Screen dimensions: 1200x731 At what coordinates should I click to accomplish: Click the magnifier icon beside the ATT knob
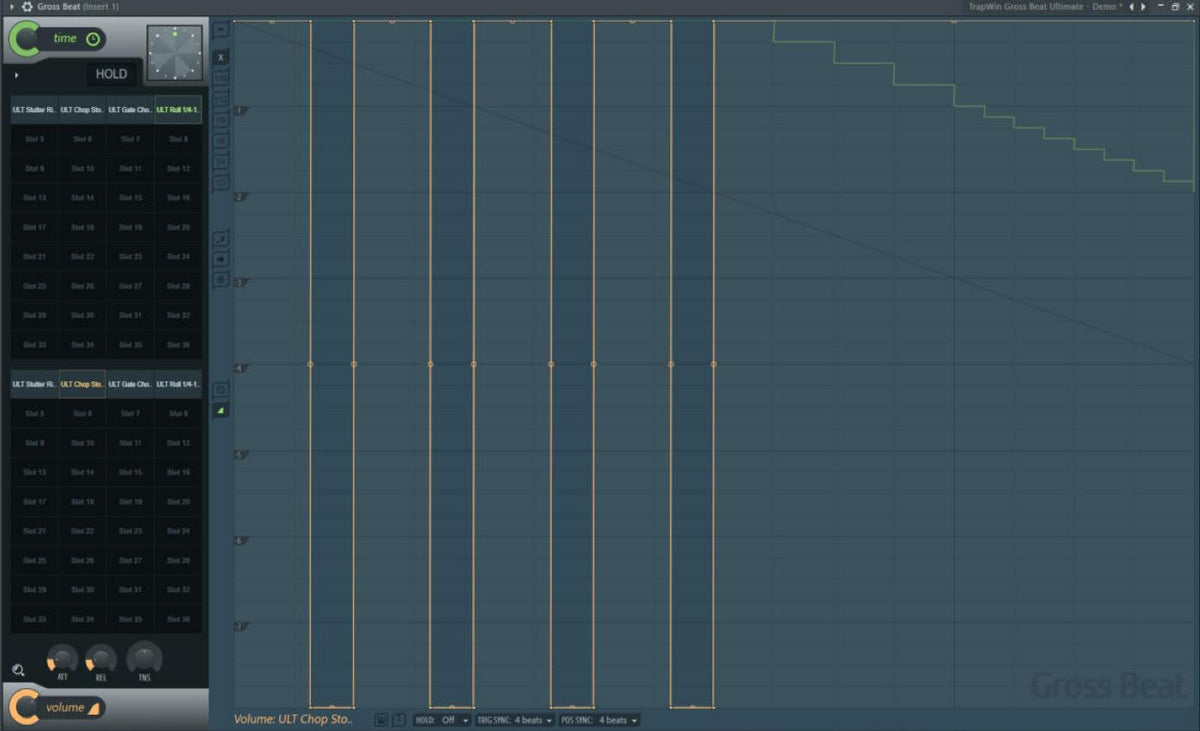click(18, 670)
